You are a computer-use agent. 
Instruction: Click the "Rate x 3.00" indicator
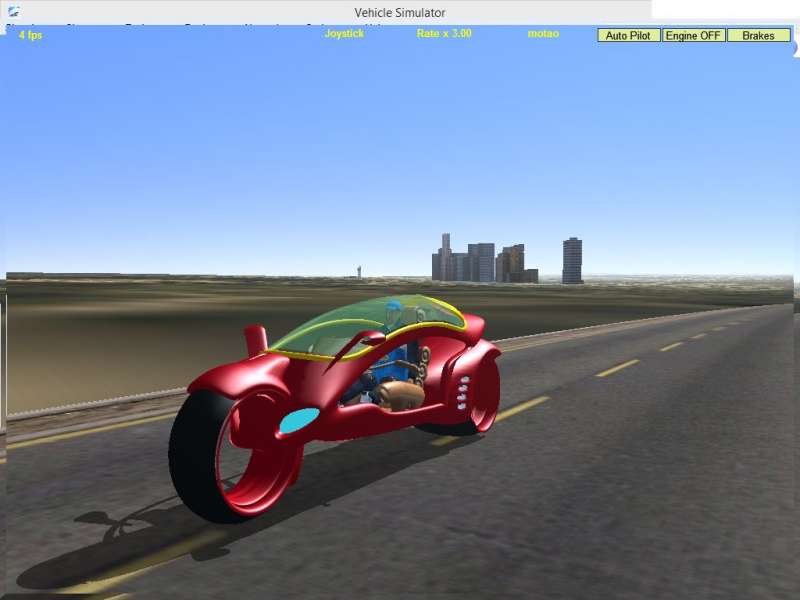click(x=444, y=34)
